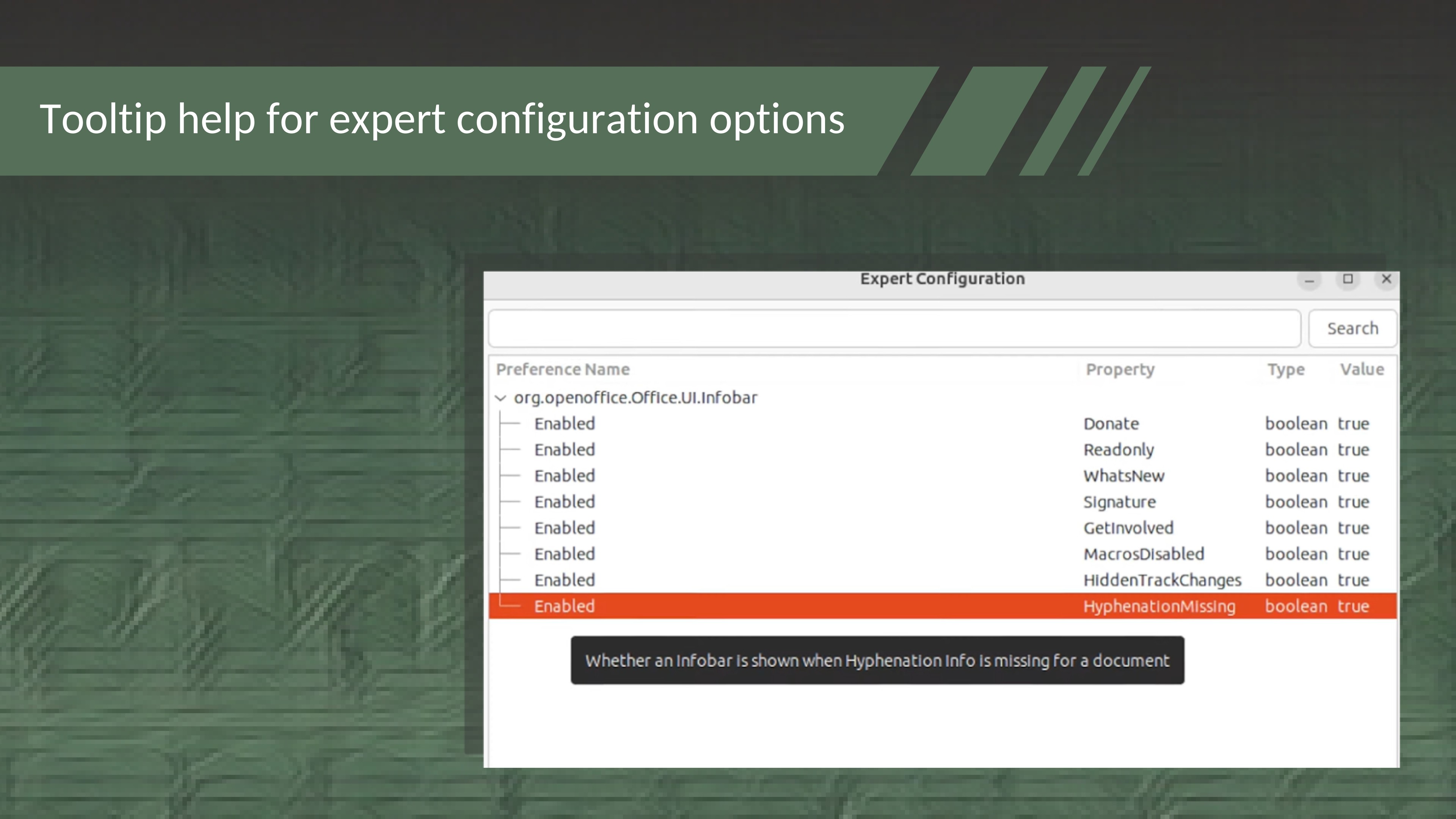Image resolution: width=1456 pixels, height=819 pixels.
Task: Collapse the org.openoffice.Office.UI.Infobar tree node
Action: pos(500,398)
